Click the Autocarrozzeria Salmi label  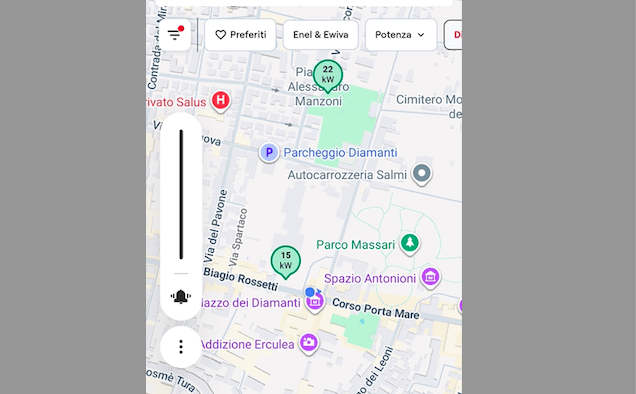click(347, 175)
